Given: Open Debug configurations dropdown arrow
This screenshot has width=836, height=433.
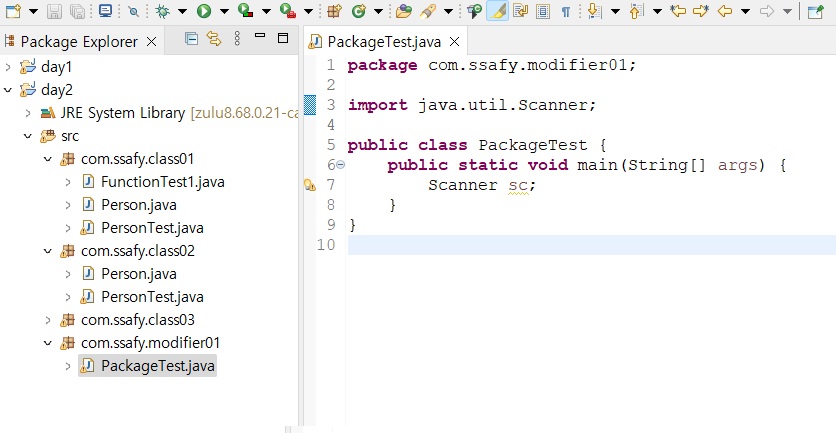Looking at the screenshot, I should [182, 12].
